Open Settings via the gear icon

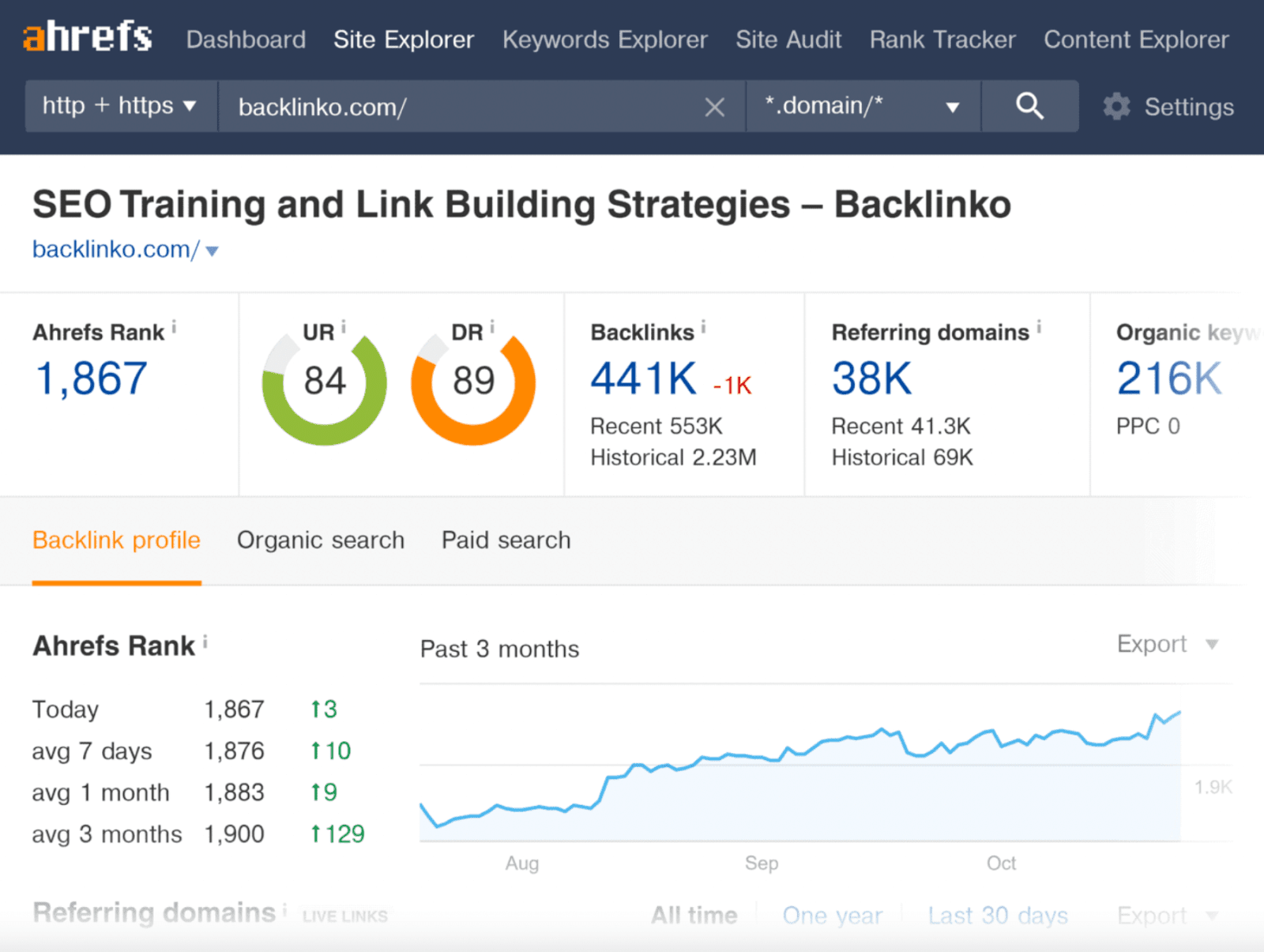click(1116, 107)
